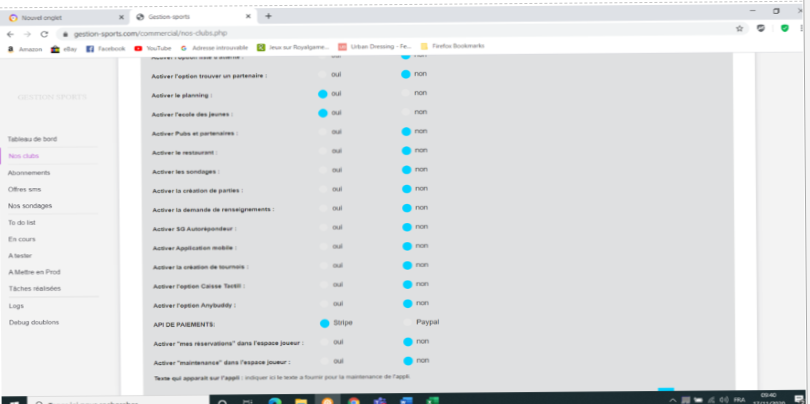Switch to the 'Nouvel onglet' tab
Viewport: 810px width, 404px height.
(x=60, y=17)
